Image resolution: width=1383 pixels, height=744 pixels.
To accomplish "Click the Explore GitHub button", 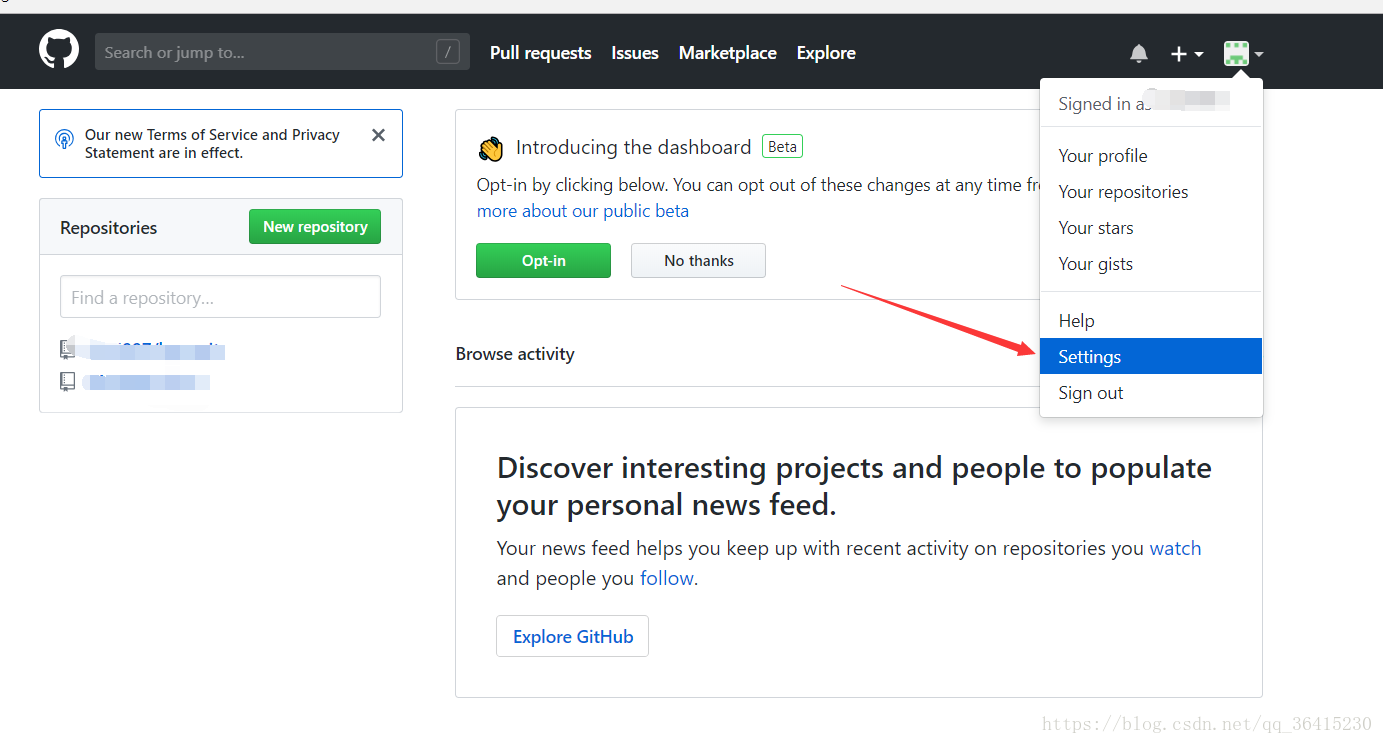I will click(573, 636).
